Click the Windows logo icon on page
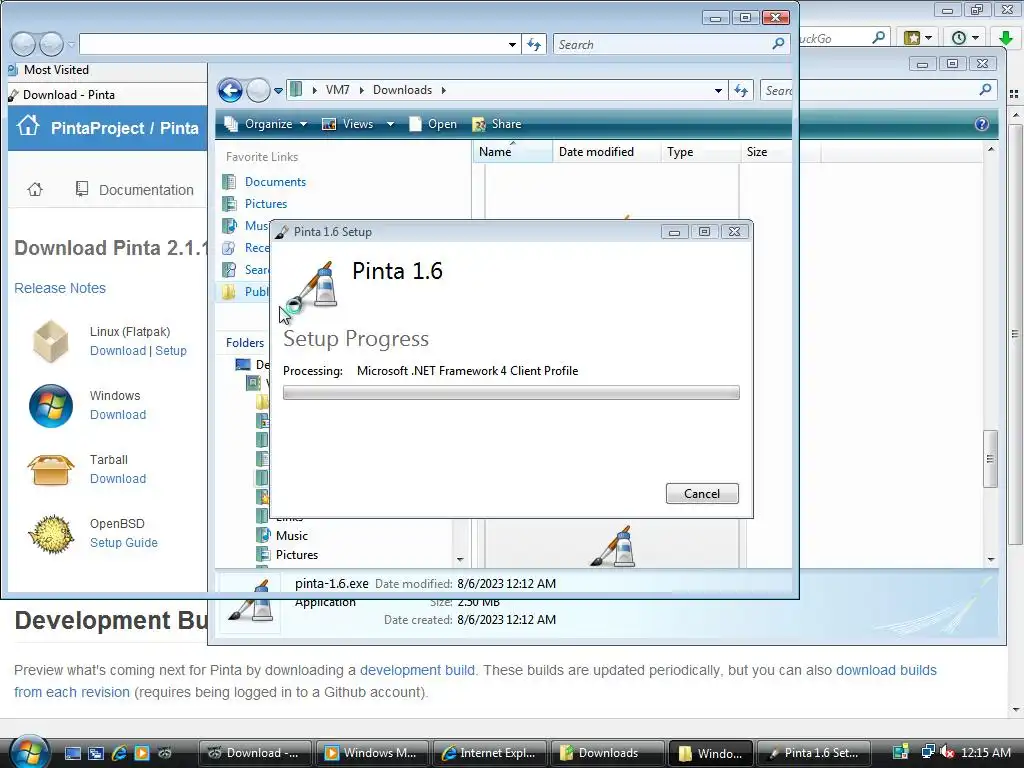The width and height of the screenshot is (1024, 768). [x=51, y=406]
